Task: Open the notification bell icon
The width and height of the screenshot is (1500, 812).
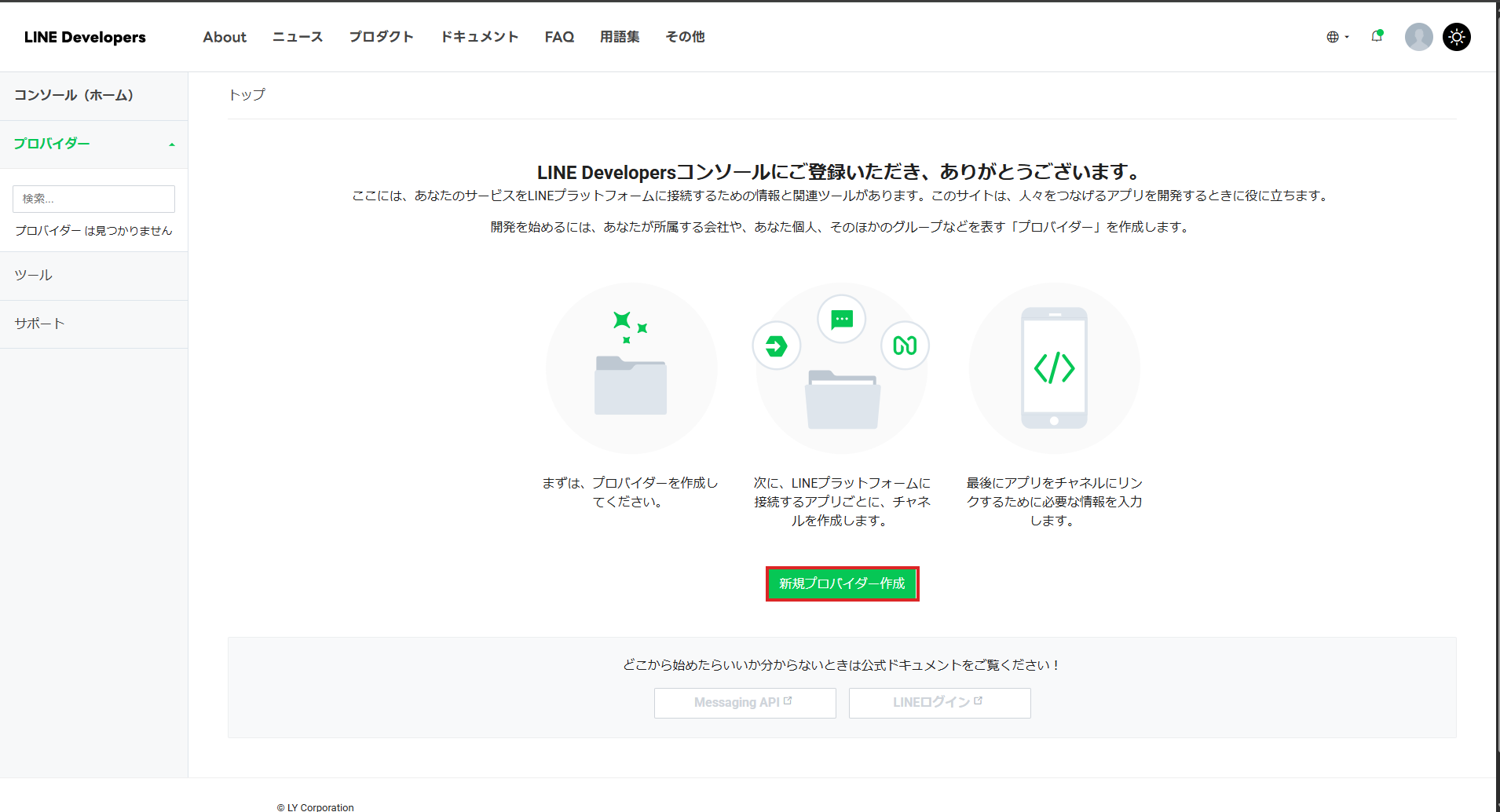Action: 1377,36
